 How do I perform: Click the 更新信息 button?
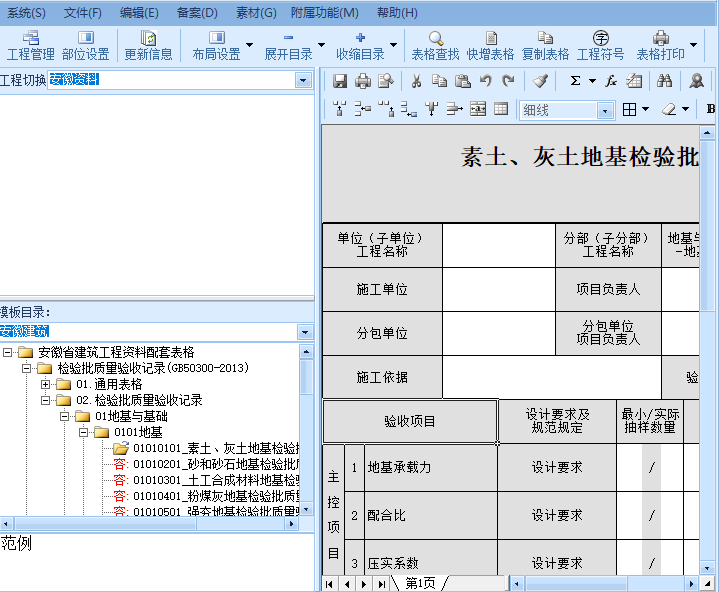coord(148,46)
